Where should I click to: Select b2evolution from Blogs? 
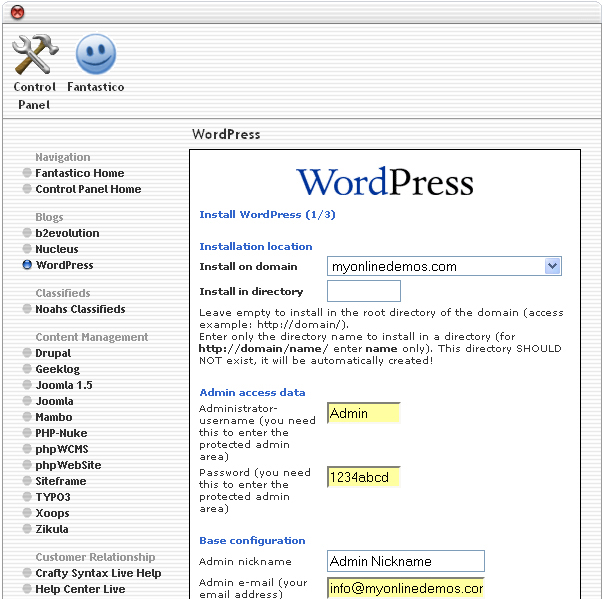[x=67, y=233]
